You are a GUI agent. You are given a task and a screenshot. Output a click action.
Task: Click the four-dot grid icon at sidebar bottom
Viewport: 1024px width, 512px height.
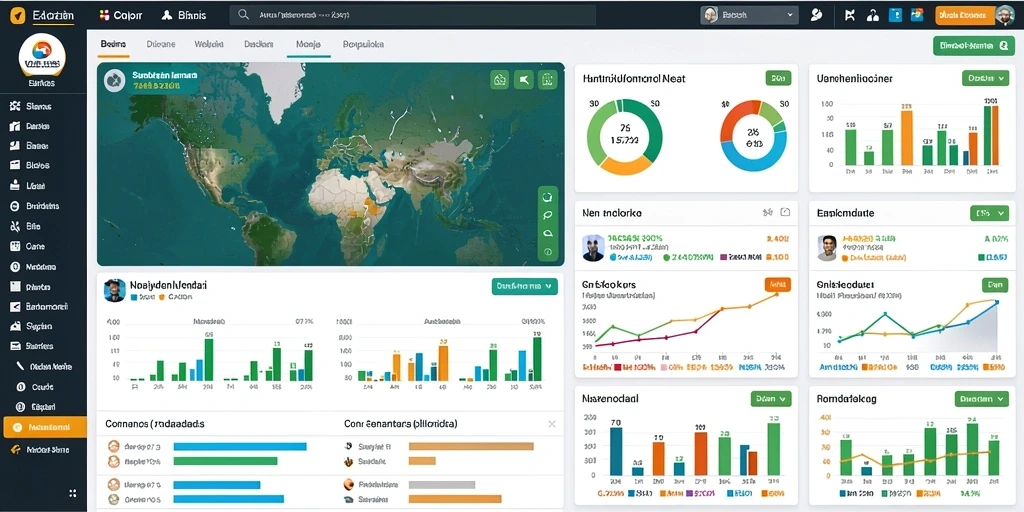(x=72, y=493)
